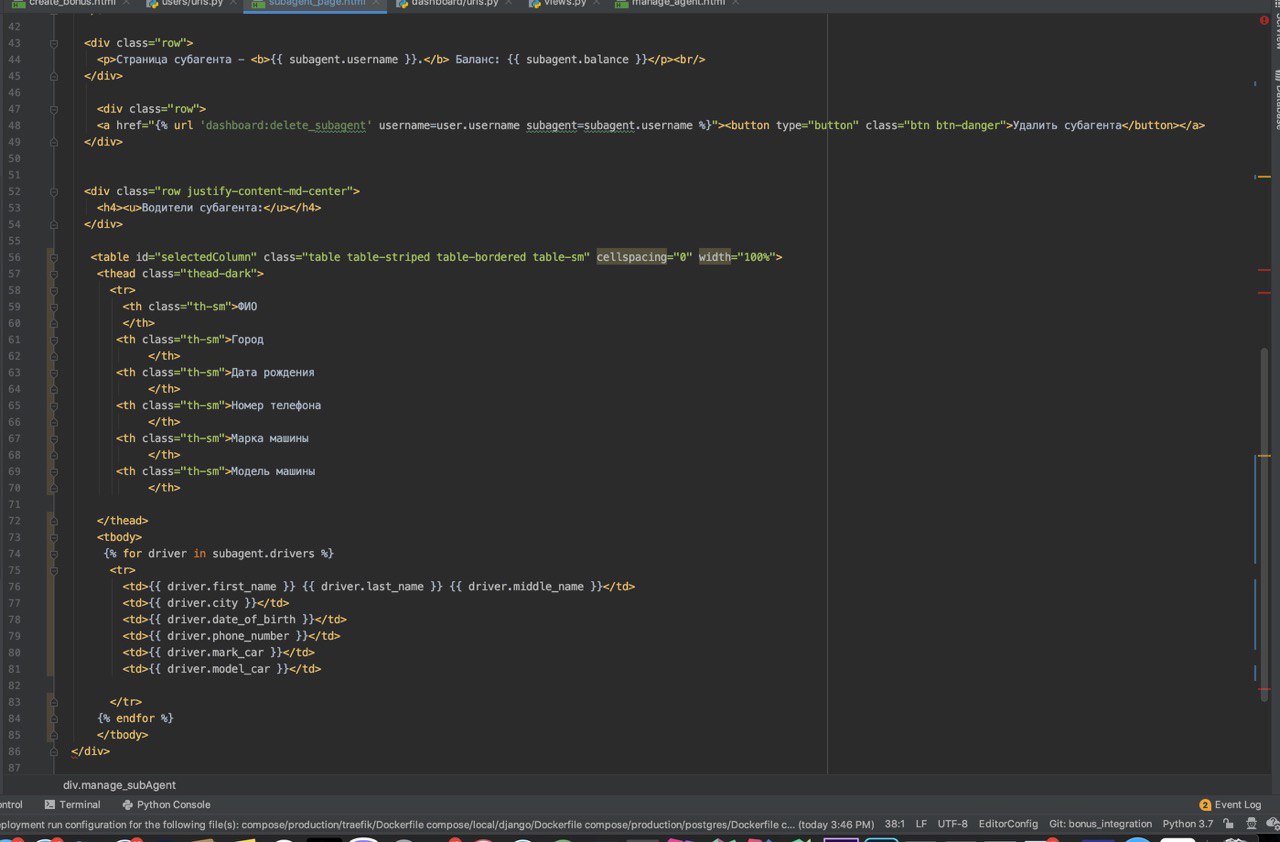Click the manage_agent.html file icon
The width and height of the screenshot is (1280, 842).
pyautogui.click(x=622, y=4)
